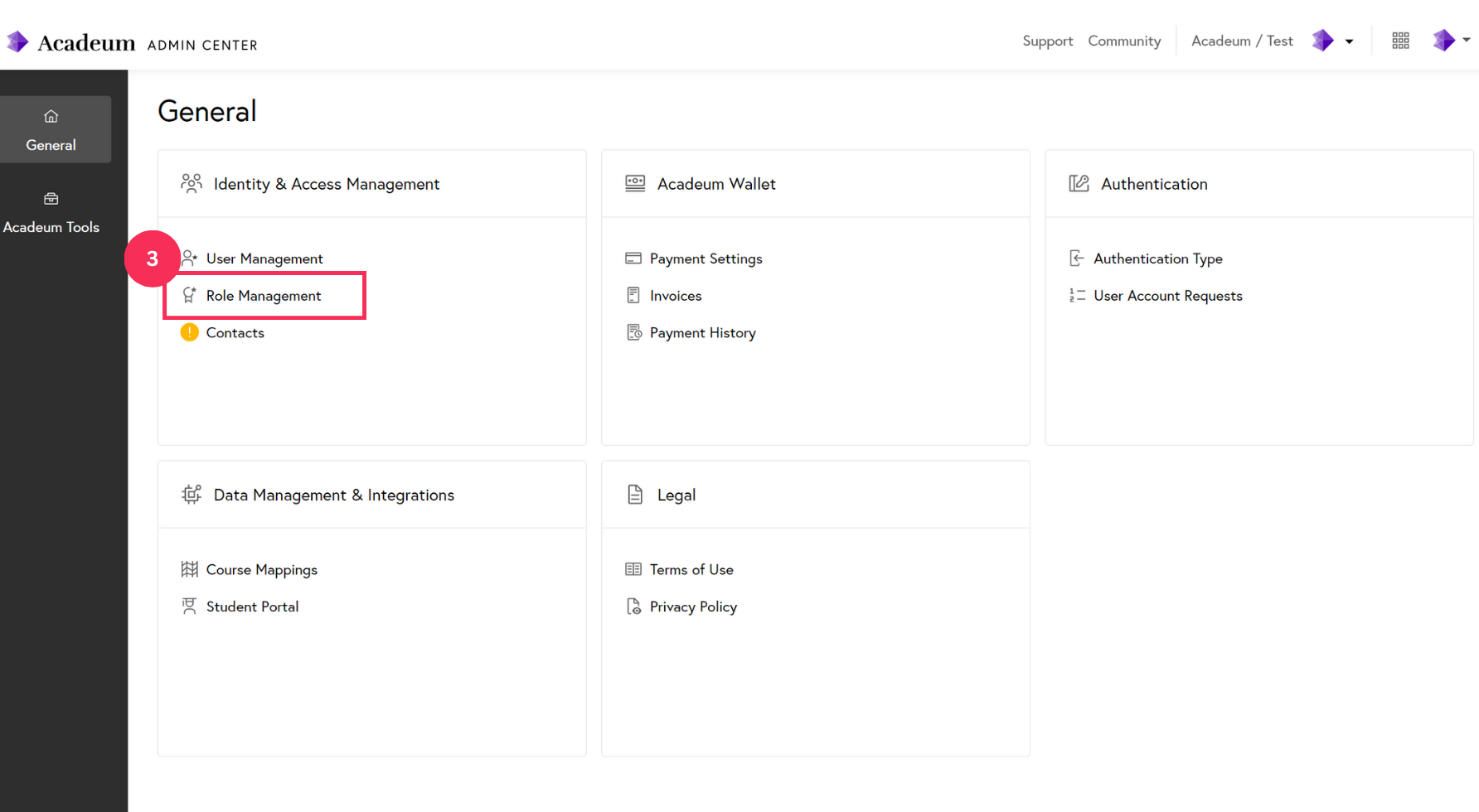The image size is (1479, 812).
Task: Open the Acadeum Tools toolbox icon
Action: coord(51,198)
